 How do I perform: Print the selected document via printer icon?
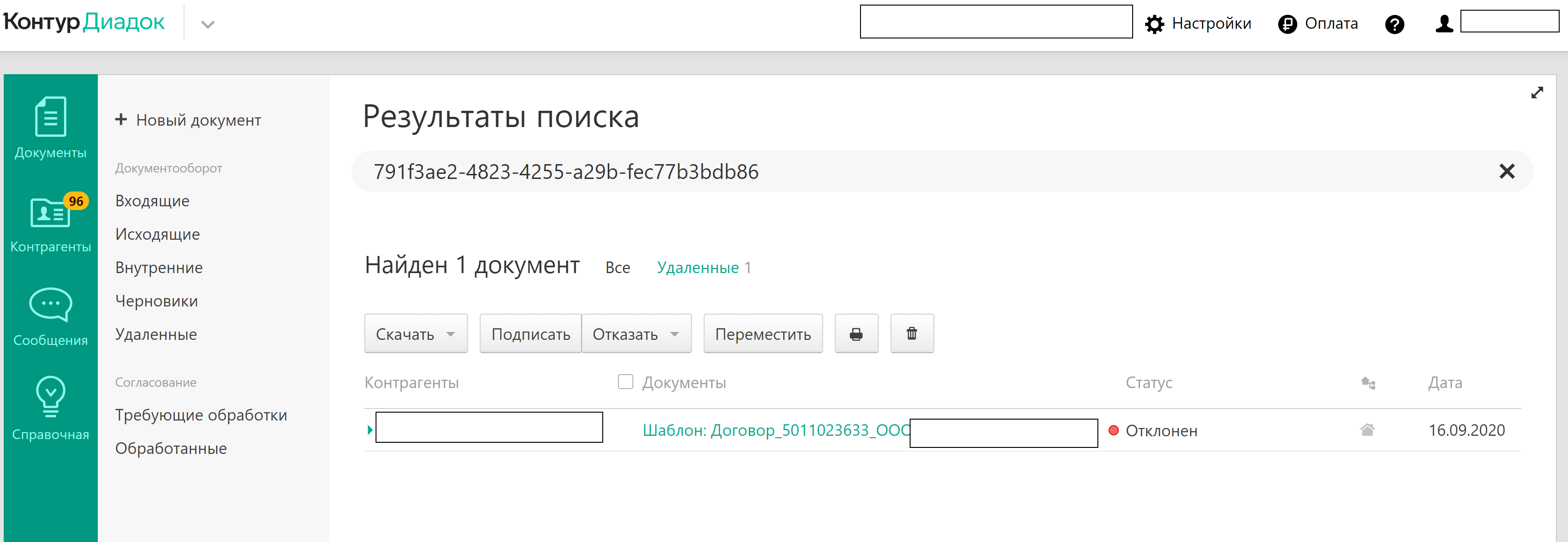click(x=856, y=333)
